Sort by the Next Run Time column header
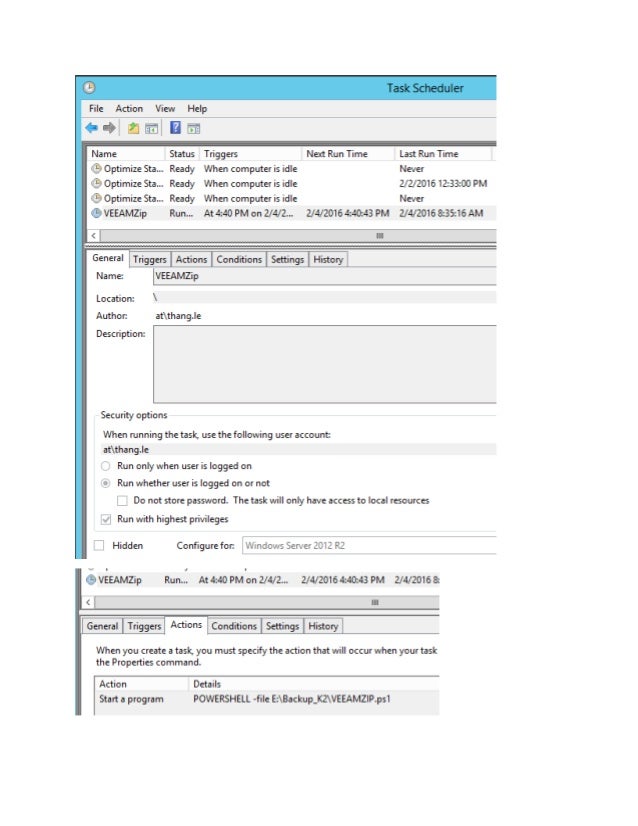This screenshot has width=638, height=826. pos(348,153)
